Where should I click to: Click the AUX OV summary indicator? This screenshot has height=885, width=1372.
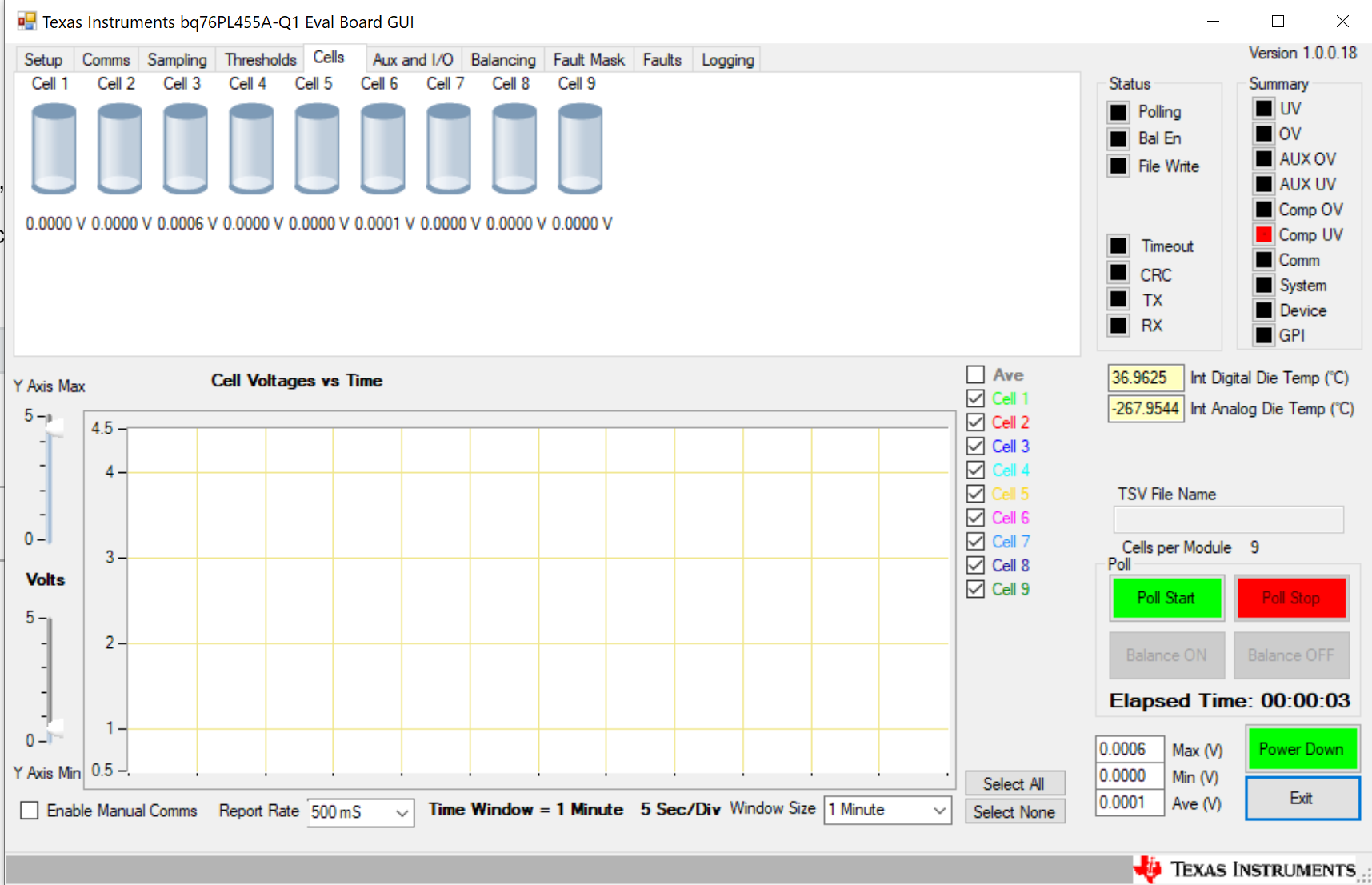tap(1264, 158)
